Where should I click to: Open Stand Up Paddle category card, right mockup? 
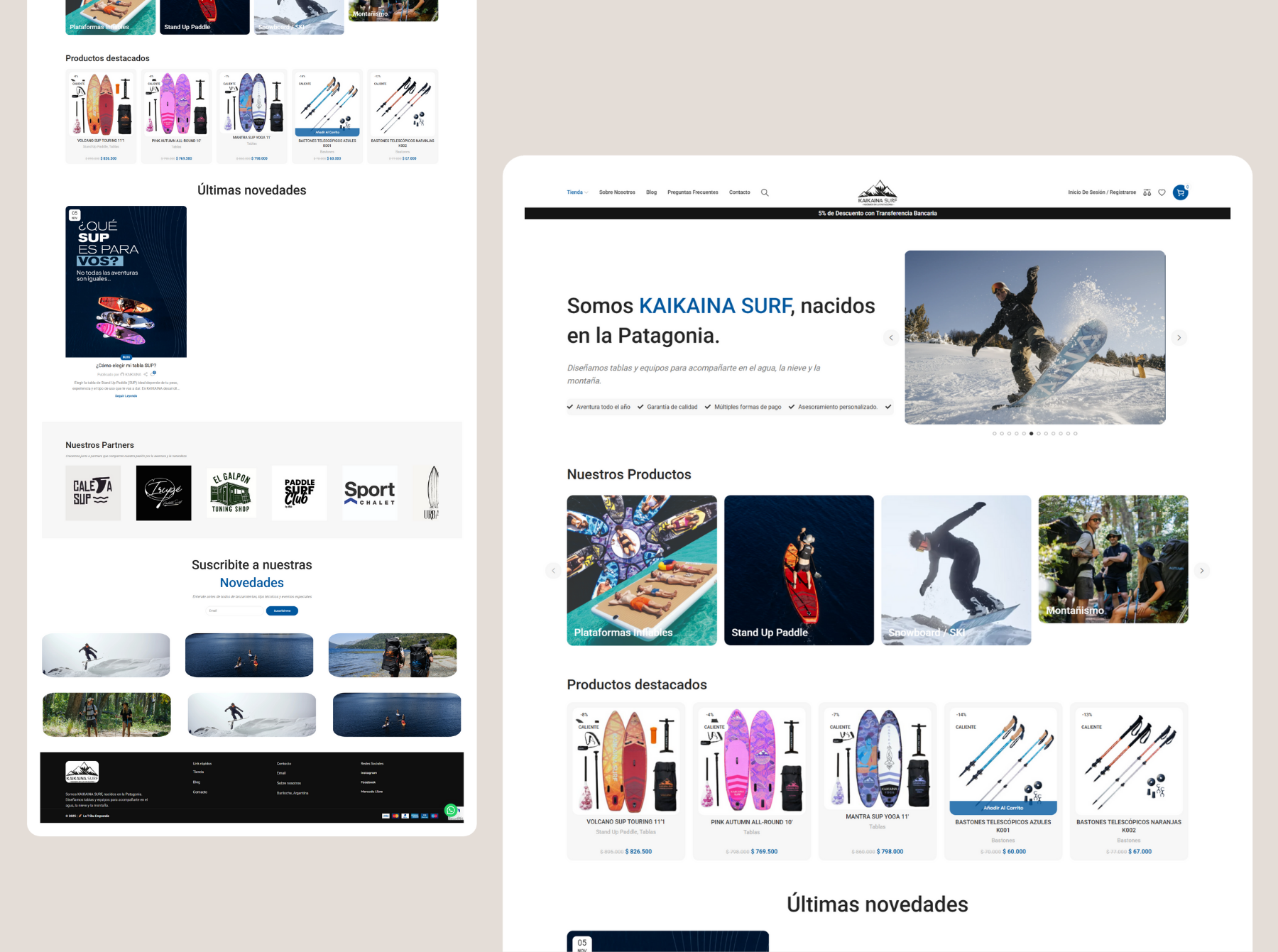tap(799, 570)
